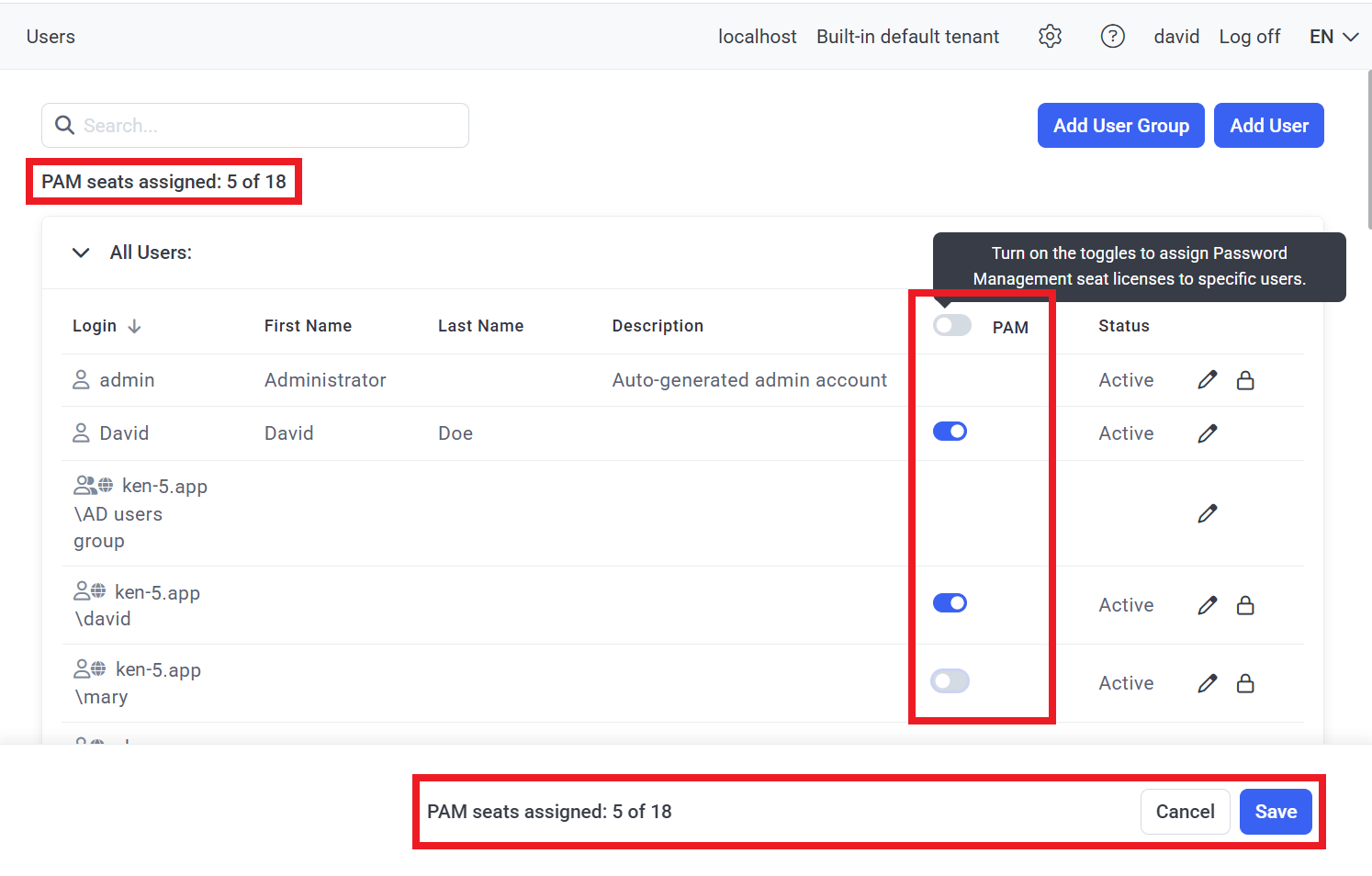
Task: Click the Add User Group button
Action: pos(1120,126)
